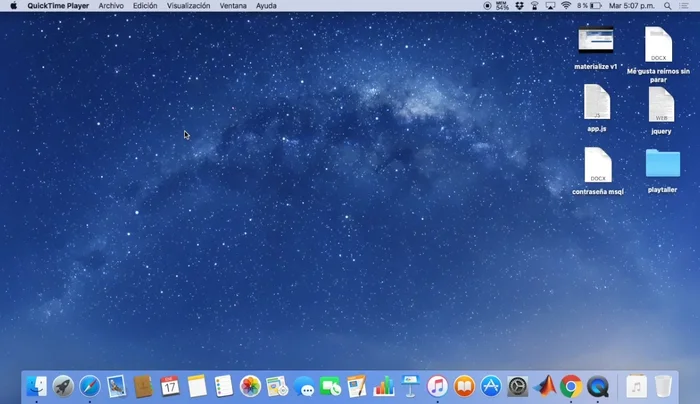Launch Google Chrome from the dock
Viewport: 700px width, 404px height.
click(x=571, y=386)
